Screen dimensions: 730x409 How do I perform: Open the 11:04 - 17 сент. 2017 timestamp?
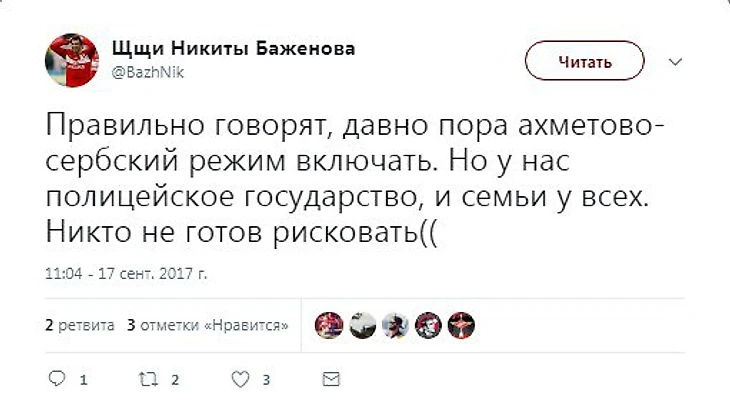click(126, 273)
